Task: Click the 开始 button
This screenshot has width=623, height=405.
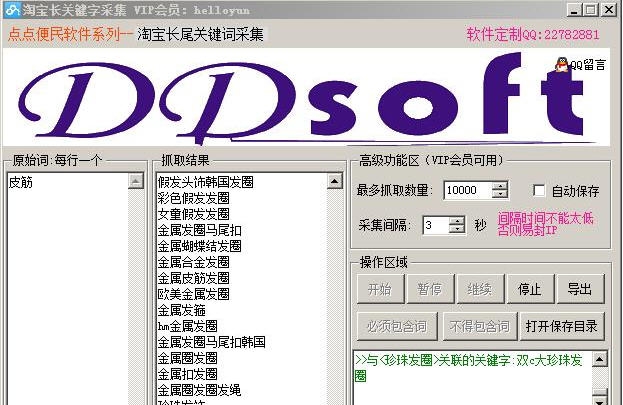Action: (x=380, y=289)
